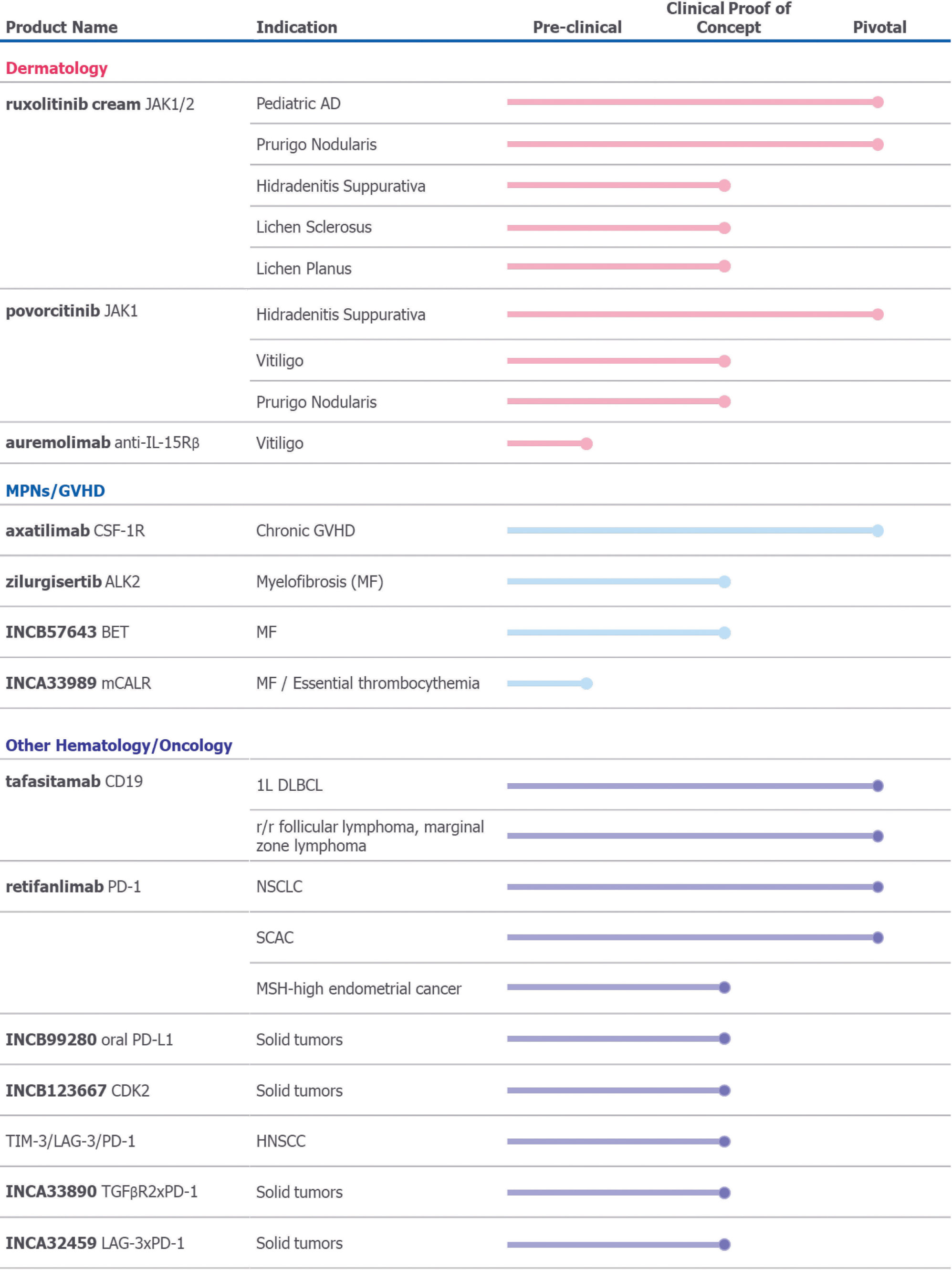Click the povorcitinib JAK1 product name

(x=72, y=311)
